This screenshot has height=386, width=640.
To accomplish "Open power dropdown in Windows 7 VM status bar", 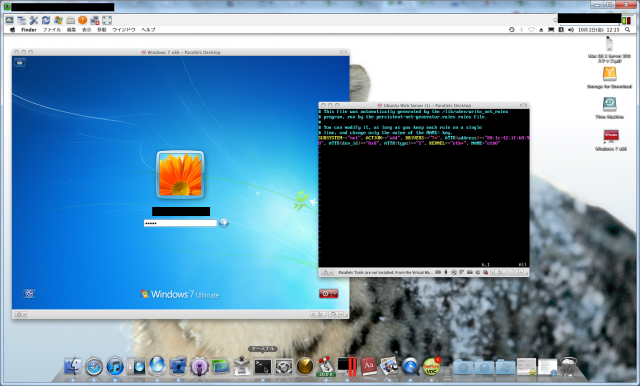I will 20,314.
